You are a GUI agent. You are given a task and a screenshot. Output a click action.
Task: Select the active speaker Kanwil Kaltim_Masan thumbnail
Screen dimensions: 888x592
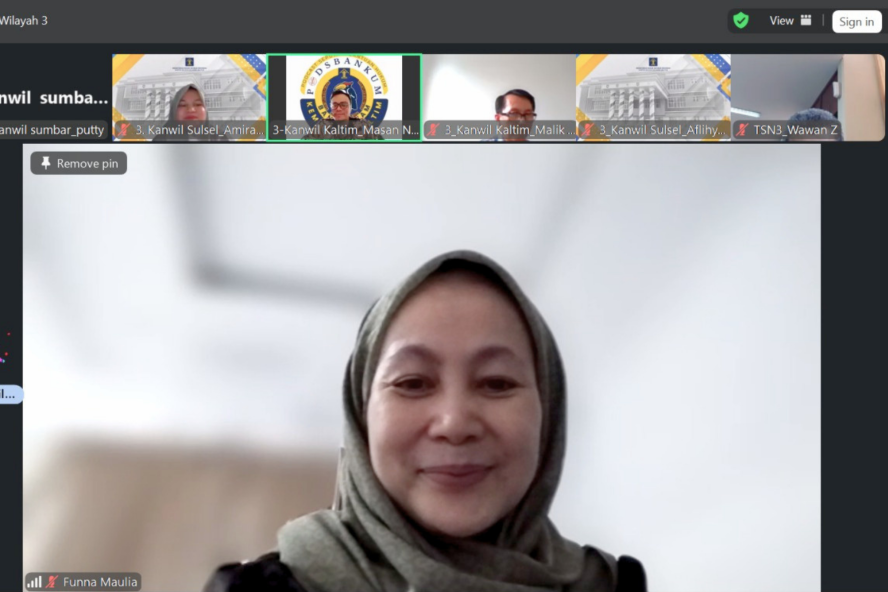click(344, 90)
